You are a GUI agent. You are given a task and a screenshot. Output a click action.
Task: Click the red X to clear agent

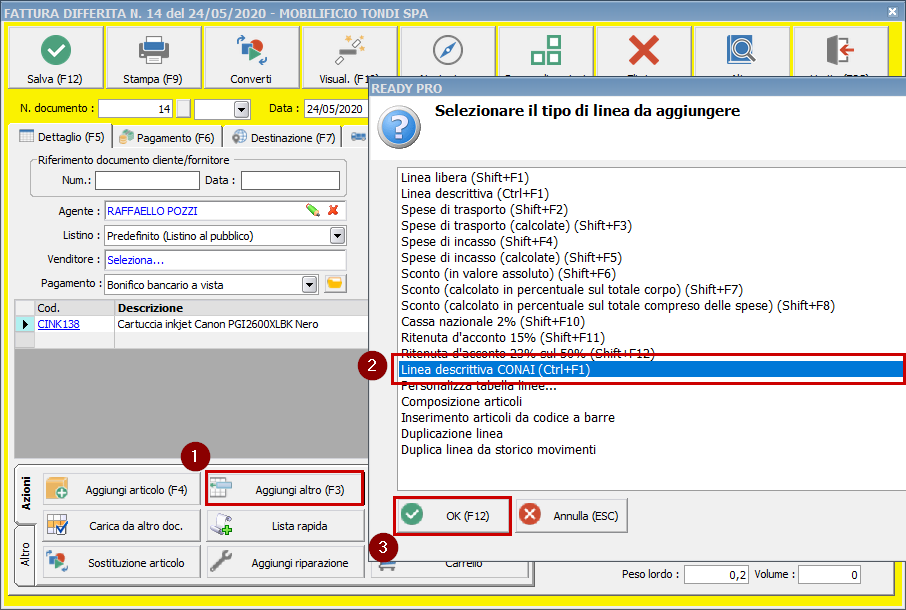coord(333,210)
